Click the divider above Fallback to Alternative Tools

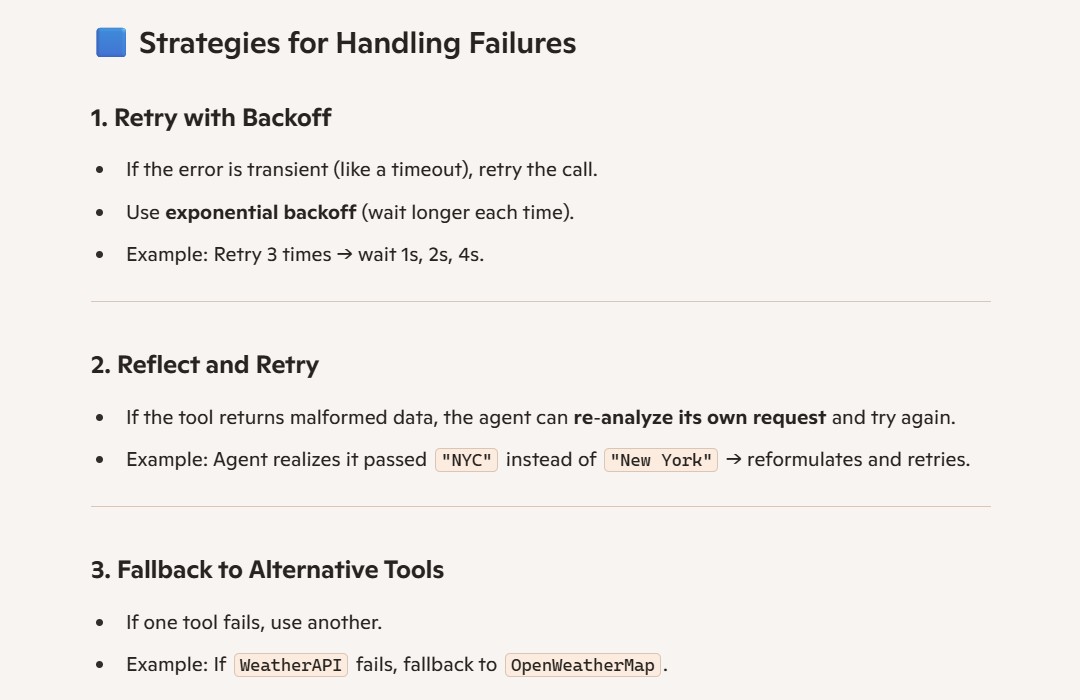pyautogui.click(x=541, y=506)
